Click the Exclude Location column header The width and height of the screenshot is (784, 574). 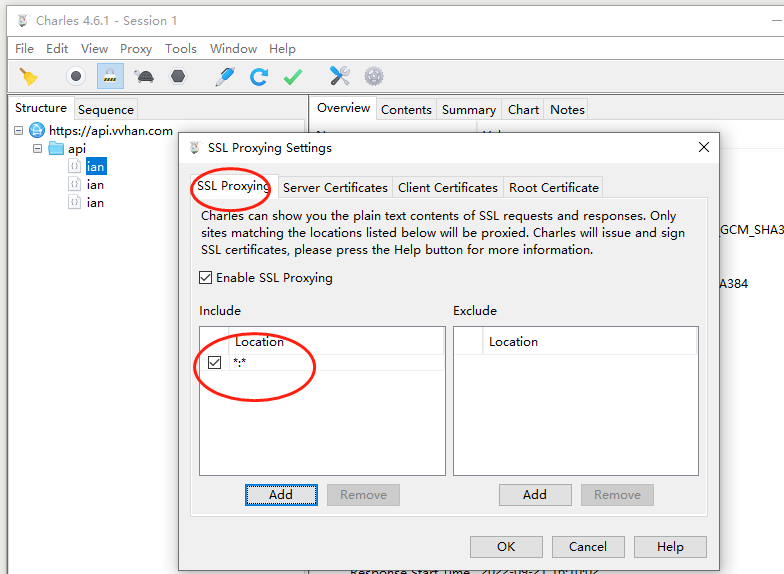point(590,342)
